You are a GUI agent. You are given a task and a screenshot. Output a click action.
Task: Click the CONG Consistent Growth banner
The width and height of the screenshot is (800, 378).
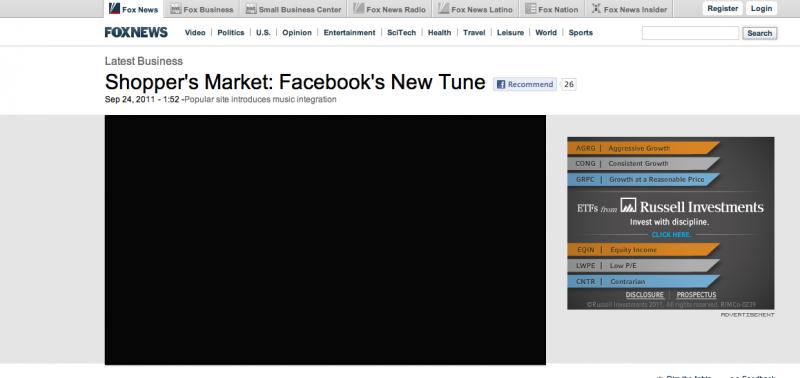point(643,164)
